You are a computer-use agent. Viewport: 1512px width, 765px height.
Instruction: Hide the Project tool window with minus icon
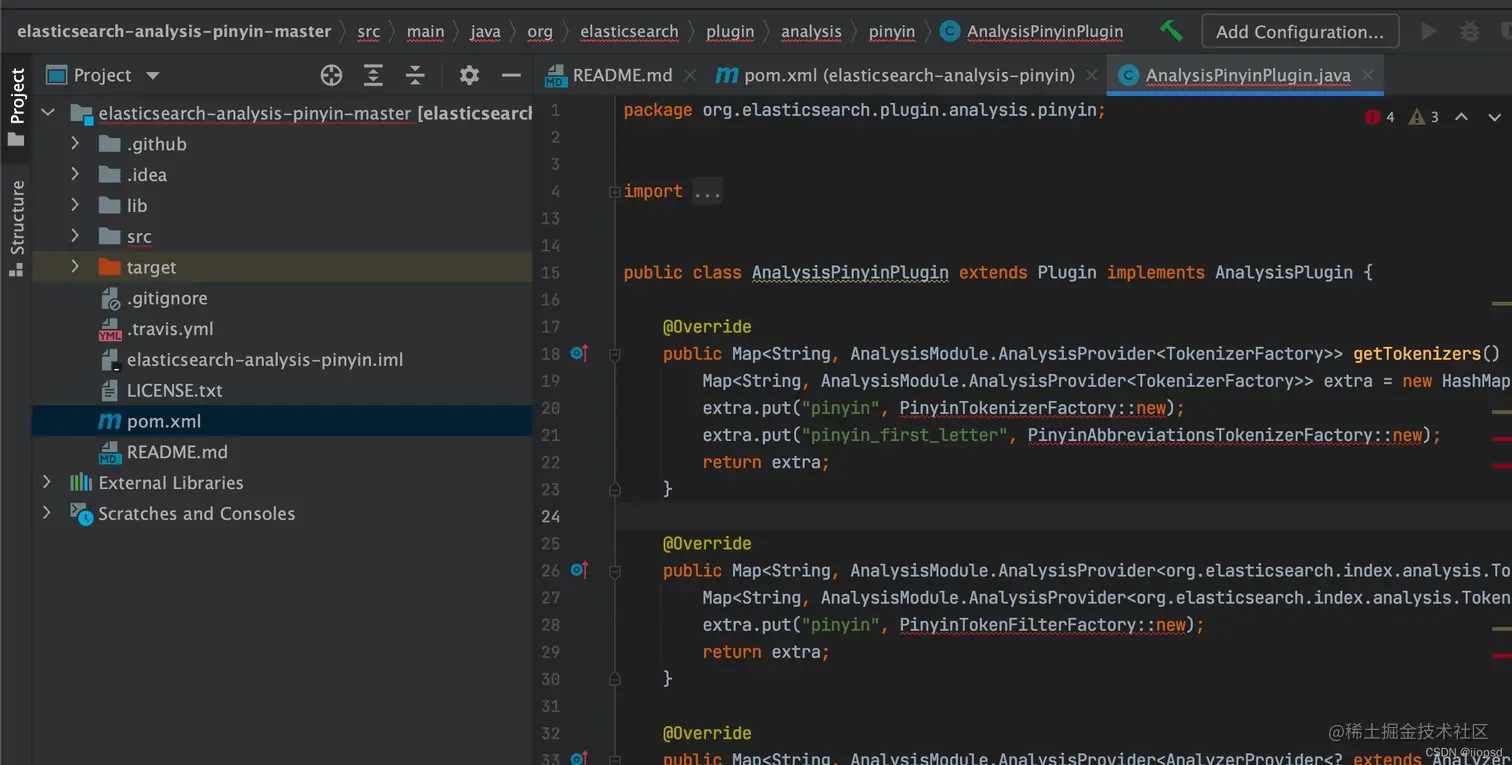(x=511, y=75)
